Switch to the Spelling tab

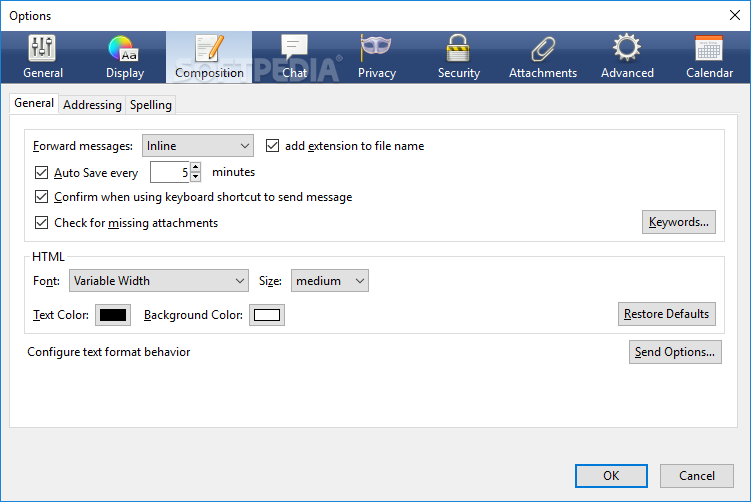[x=151, y=105]
